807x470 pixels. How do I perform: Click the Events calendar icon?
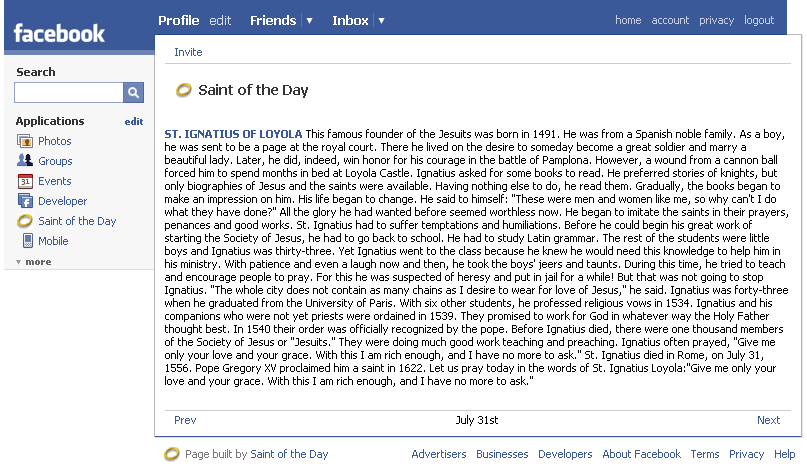26,181
